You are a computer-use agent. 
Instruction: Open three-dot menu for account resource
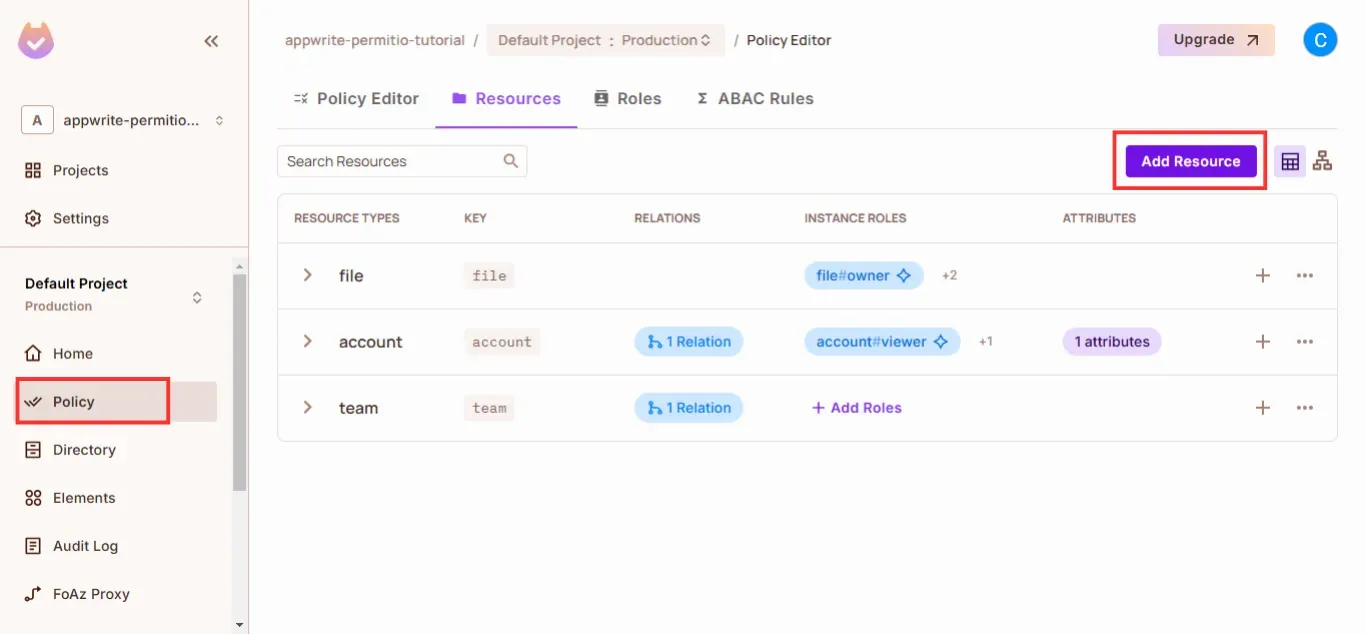pos(1305,341)
